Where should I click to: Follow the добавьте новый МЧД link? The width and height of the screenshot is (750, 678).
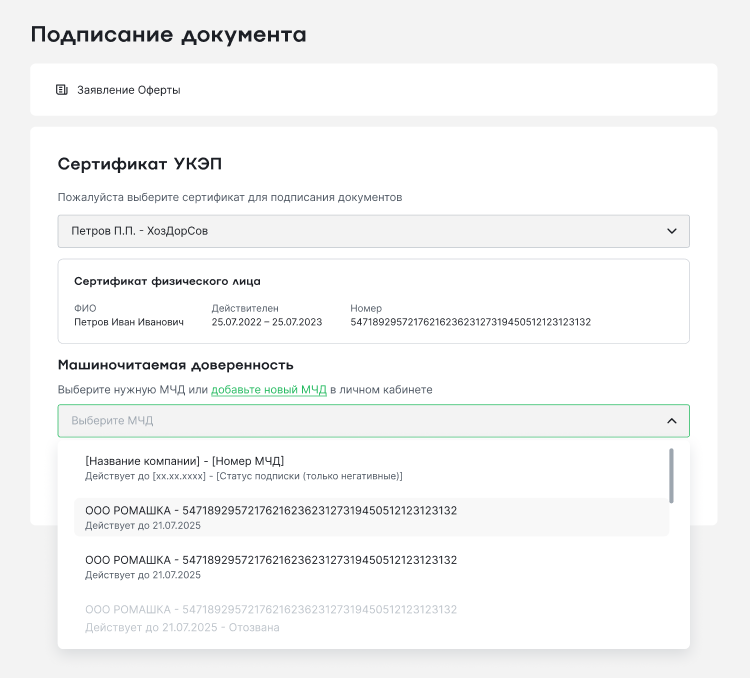click(x=268, y=389)
